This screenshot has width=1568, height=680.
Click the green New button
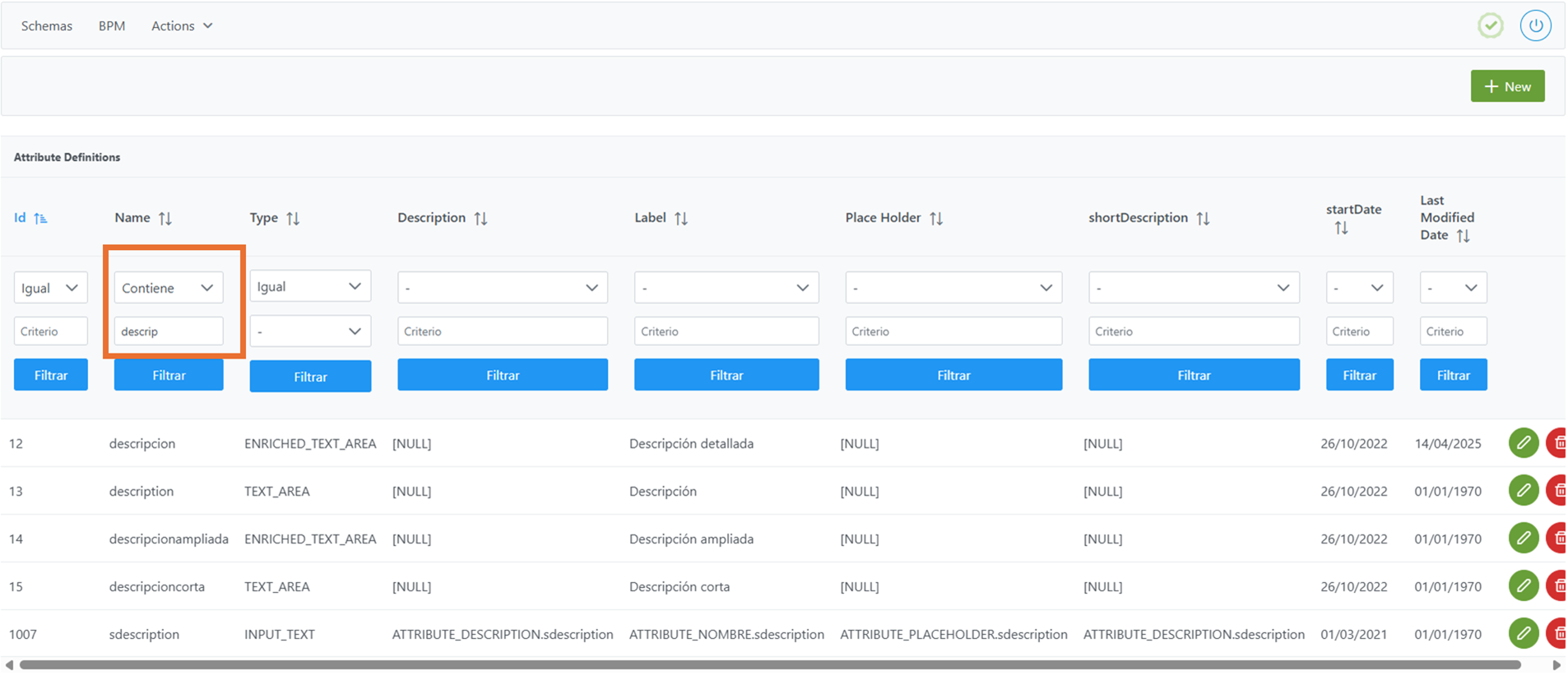coord(1506,86)
